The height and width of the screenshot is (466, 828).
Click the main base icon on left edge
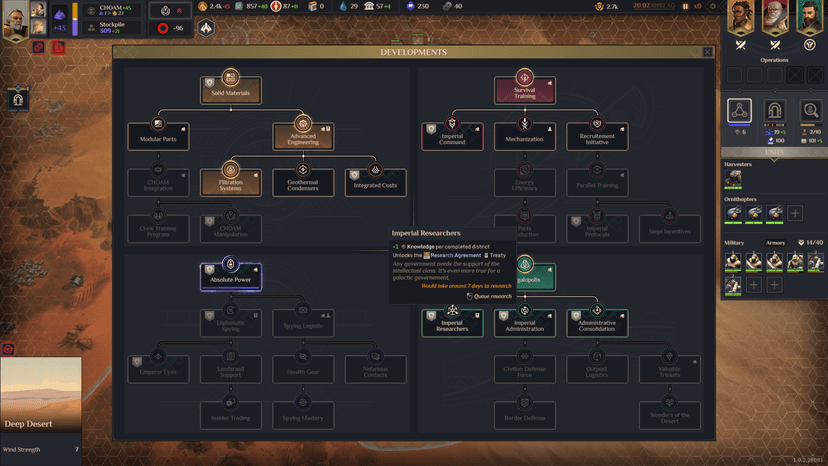(18, 99)
